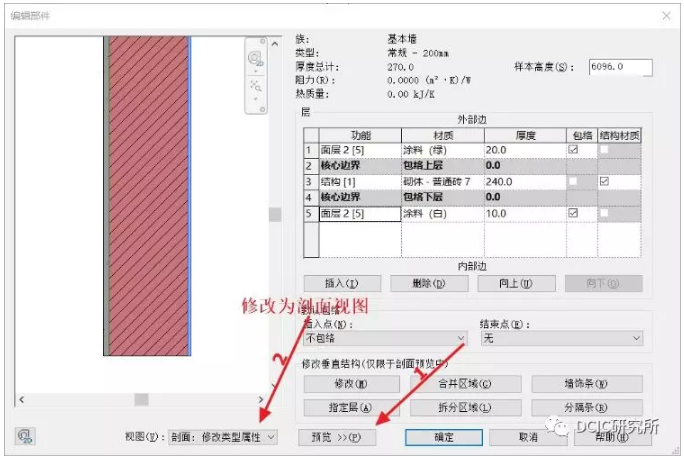The height and width of the screenshot is (457, 684).
Task: Toggle 结构材质 checkbox for row 3 砌体
Action: pos(604,181)
